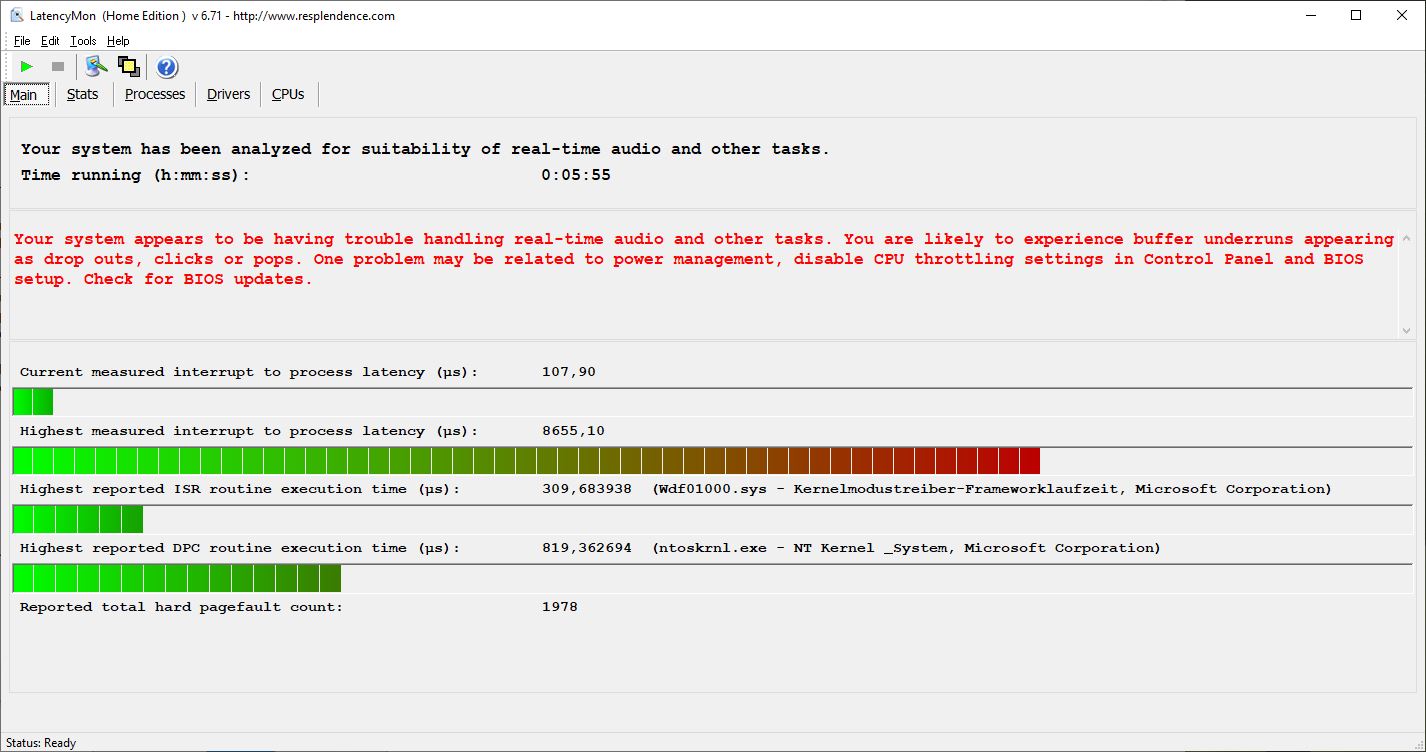The height and width of the screenshot is (752, 1426).
Task: Click the 'Your system has been analyzed' line
Action: pyautogui.click(x=425, y=149)
